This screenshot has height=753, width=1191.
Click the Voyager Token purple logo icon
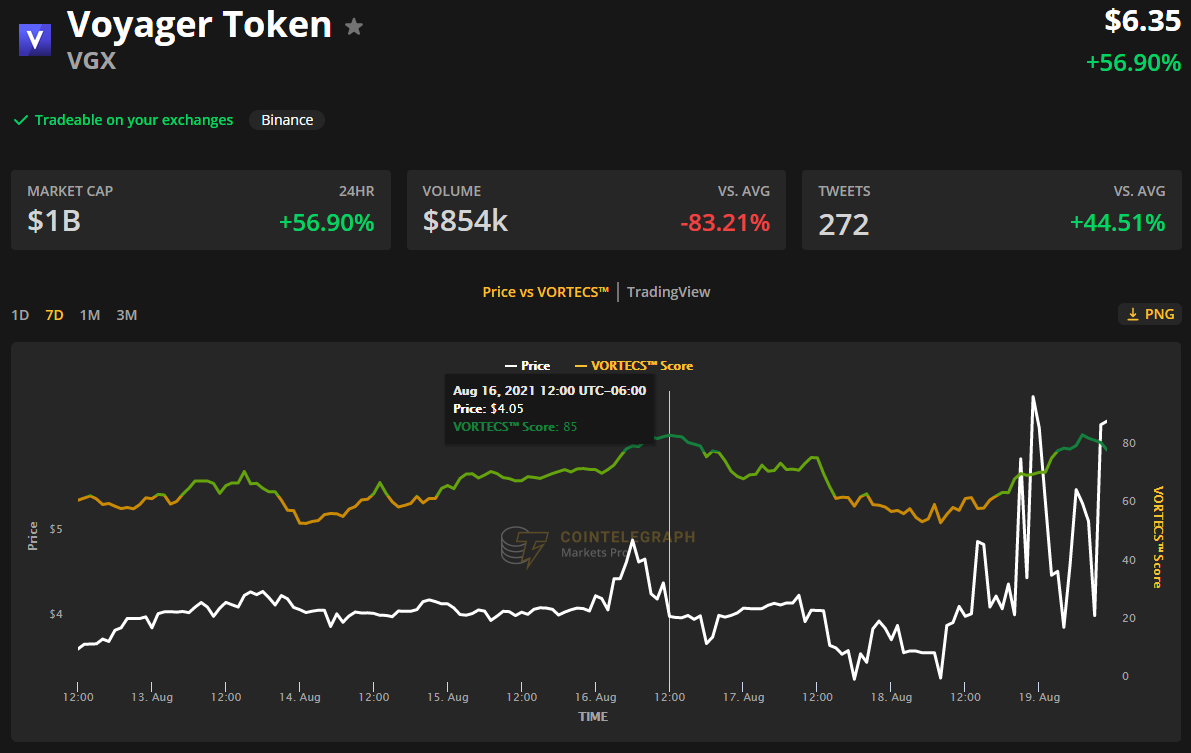pyautogui.click(x=35, y=39)
